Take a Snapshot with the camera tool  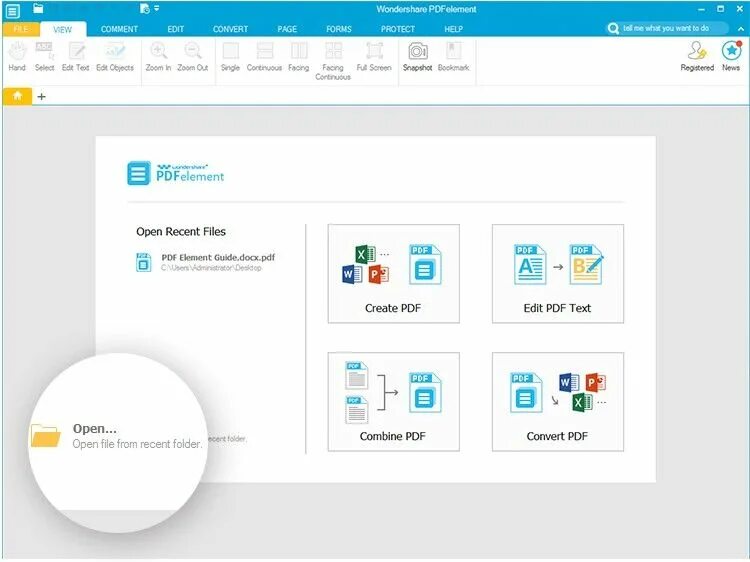click(x=418, y=56)
